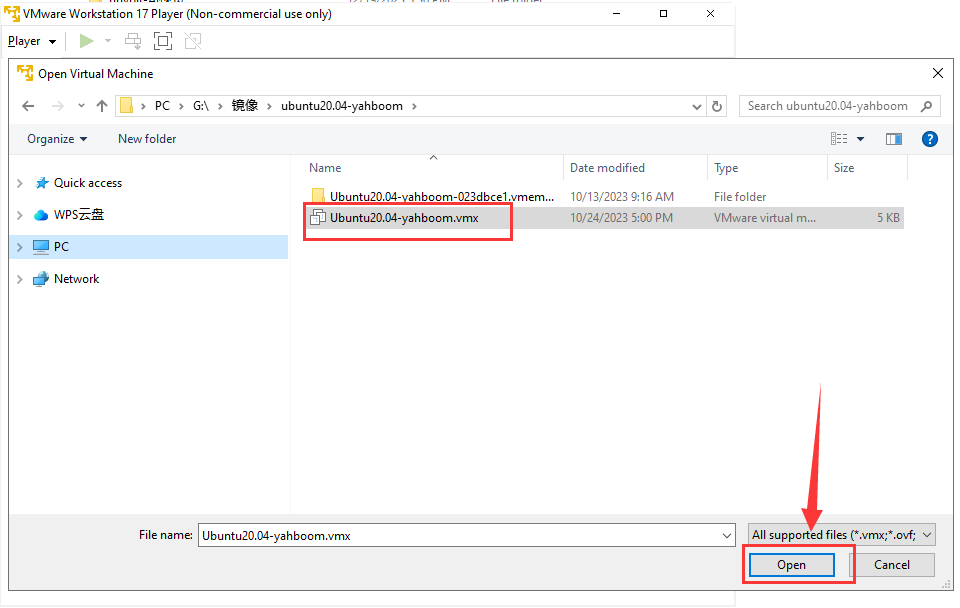Click the Unity mode toolbar icon
Viewport: 960px width, 608px height.
coord(193,41)
